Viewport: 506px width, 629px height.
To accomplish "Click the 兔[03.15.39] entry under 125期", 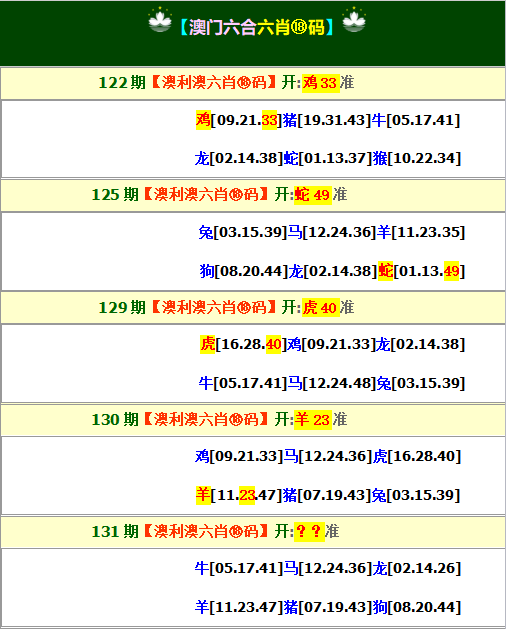I will coord(243,232).
